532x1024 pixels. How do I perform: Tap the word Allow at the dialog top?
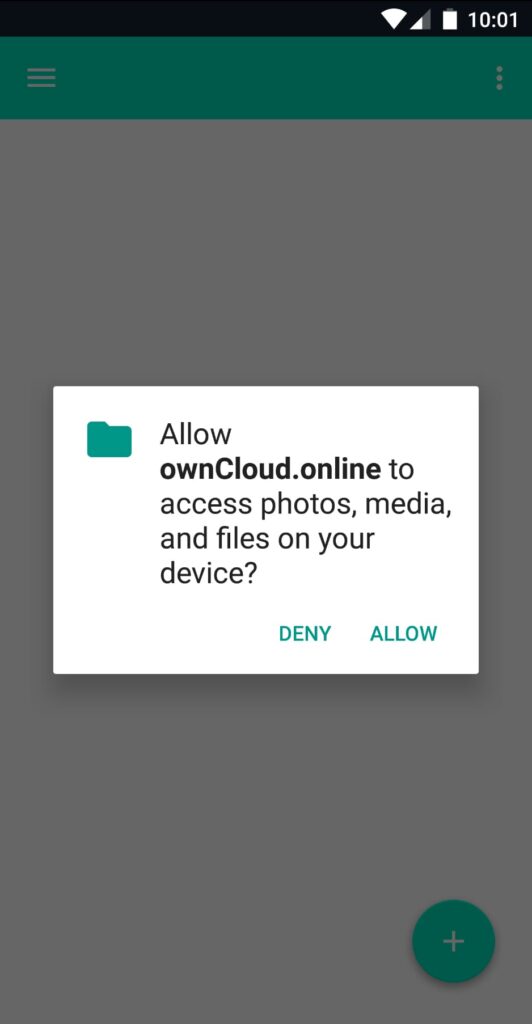pyautogui.click(x=196, y=434)
